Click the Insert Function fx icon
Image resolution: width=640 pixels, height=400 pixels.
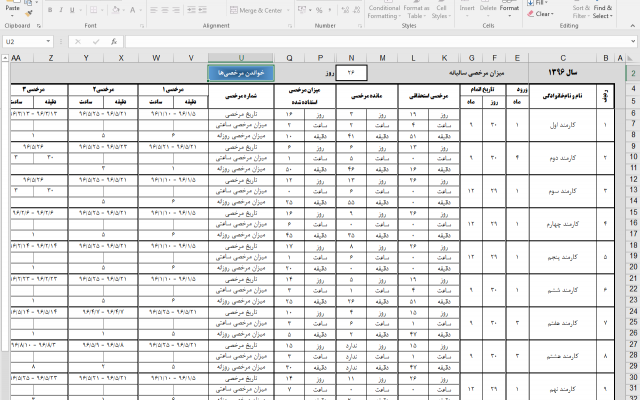coord(116,42)
